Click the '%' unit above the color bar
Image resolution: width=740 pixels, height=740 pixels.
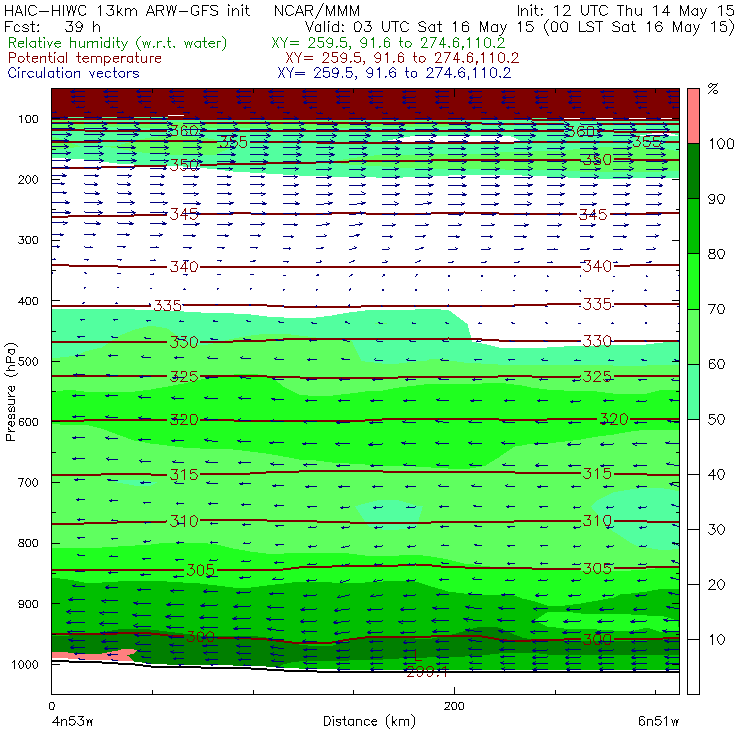point(713,89)
